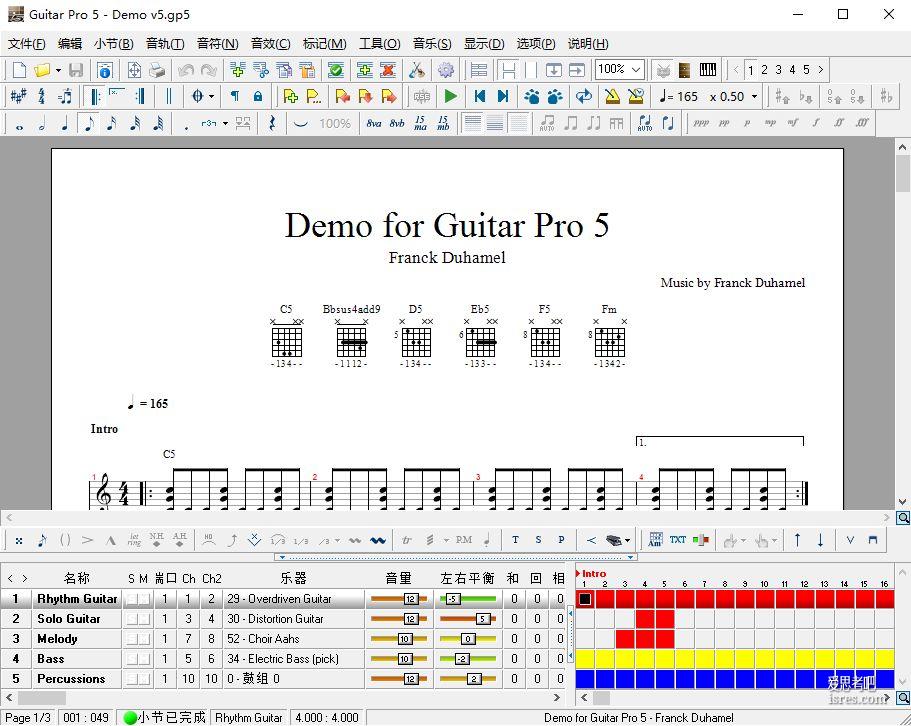The height and width of the screenshot is (726, 911).
Task: Toggle the metronome count-in icon with clock
Action: [636, 96]
